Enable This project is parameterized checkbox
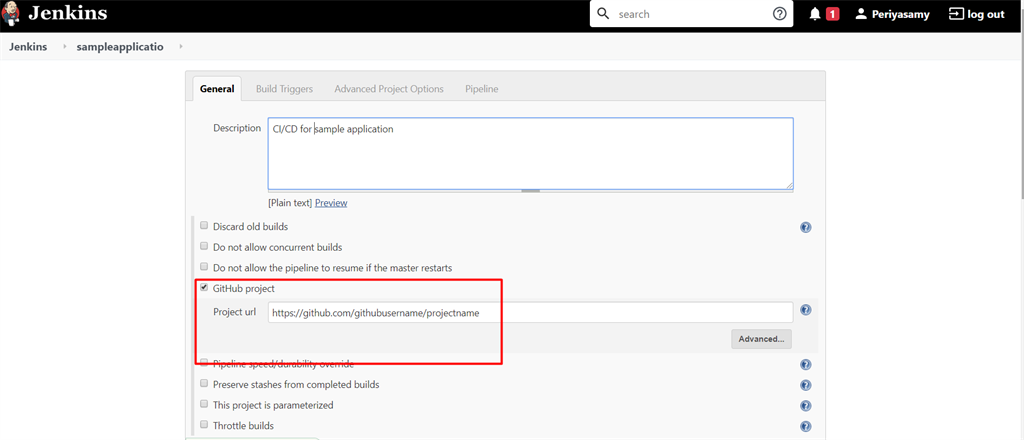This screenshot has height=440, width=1024. (x=204, y=404)
